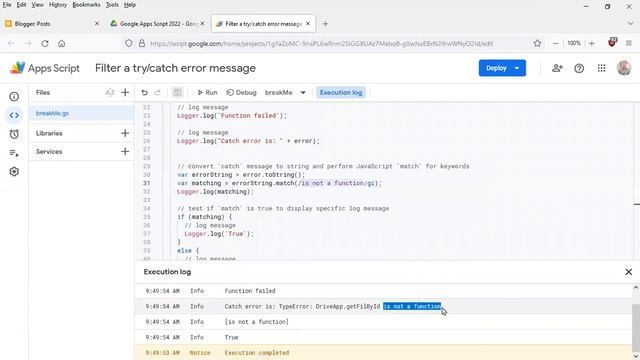Screen dimensions: 640x360
Task: Open the Triggers alarm clock icon
Action: tap(14, 134)
